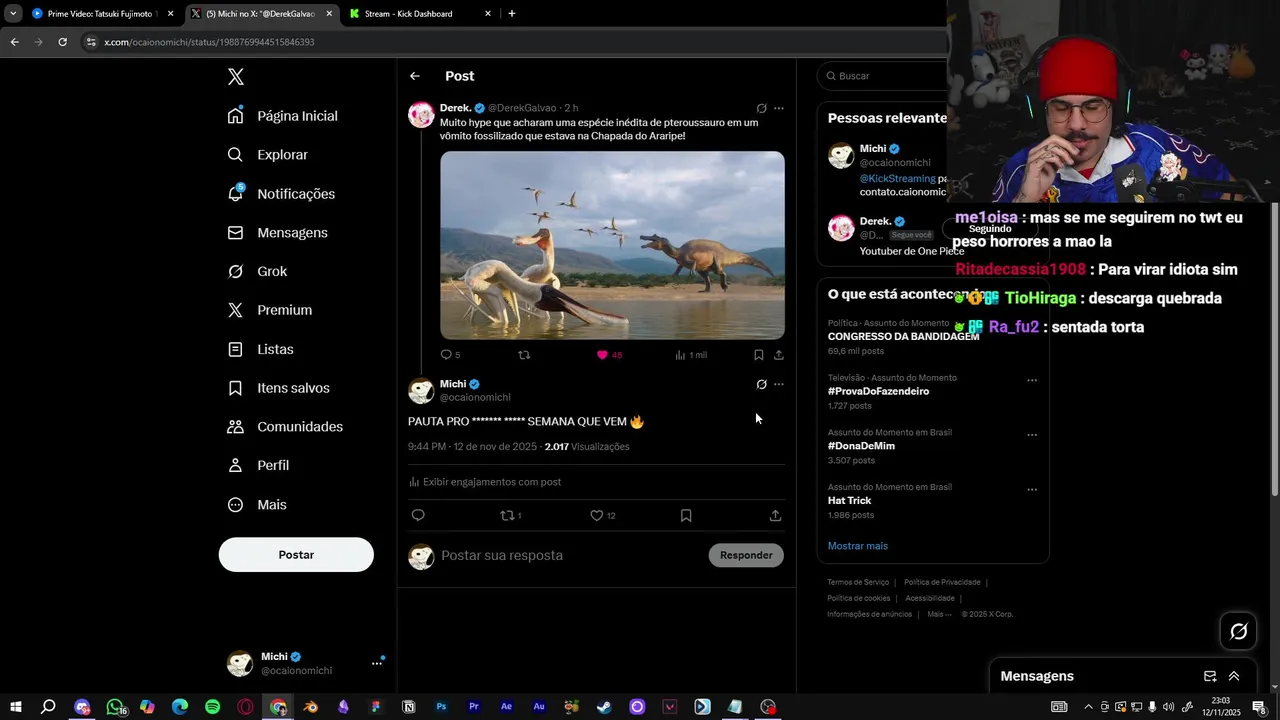The image size is (1280, 720).
Task: Open Termos de Serviço link
Action: pyautogui.click(x=858, y=582)
